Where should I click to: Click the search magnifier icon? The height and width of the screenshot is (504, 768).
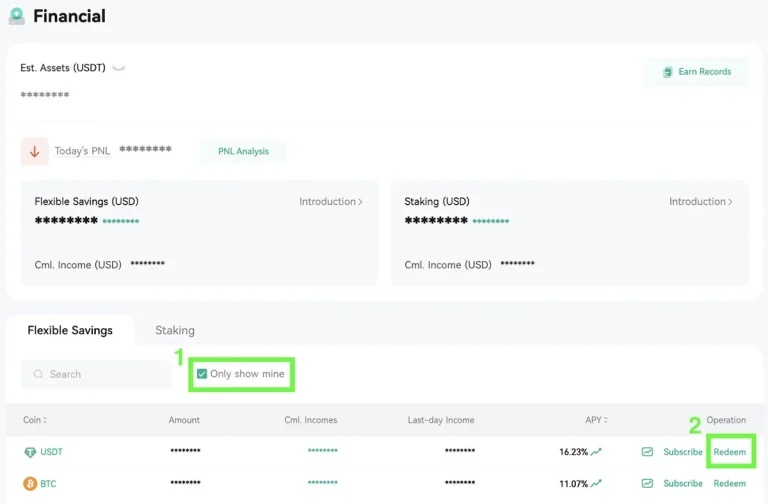[38, 374]
